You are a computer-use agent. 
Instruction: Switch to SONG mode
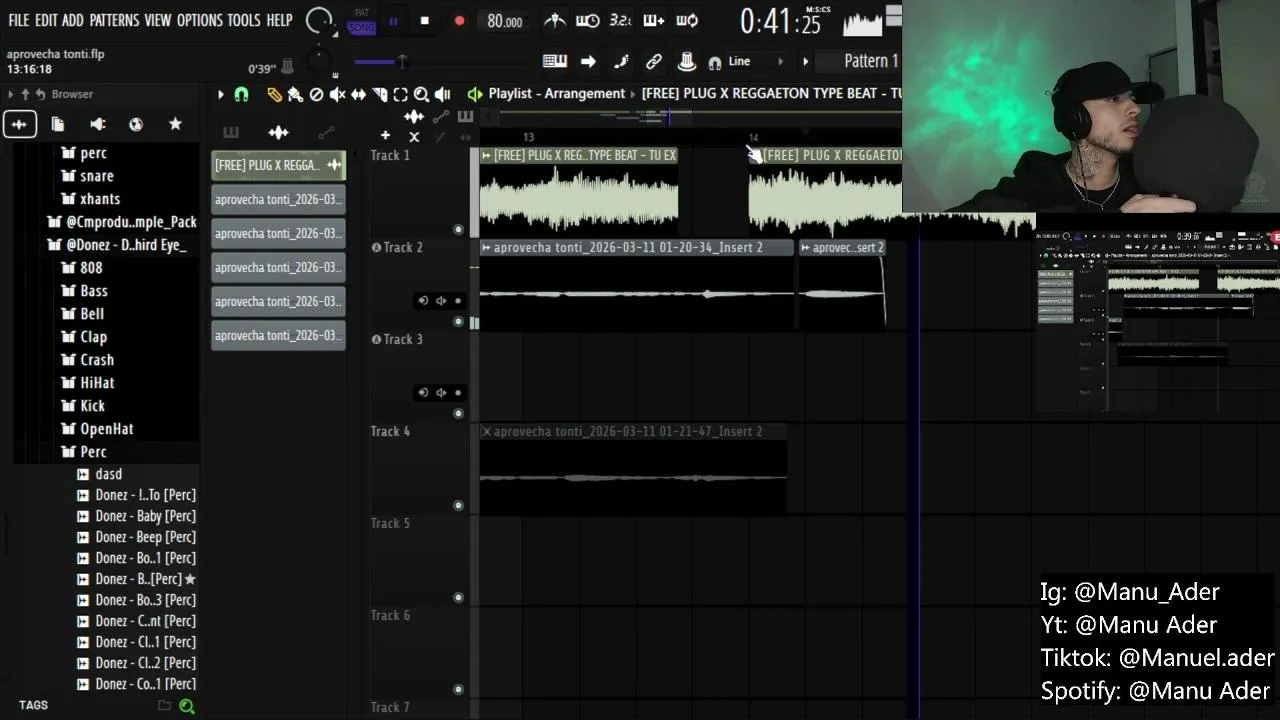(x=362, y=27)
